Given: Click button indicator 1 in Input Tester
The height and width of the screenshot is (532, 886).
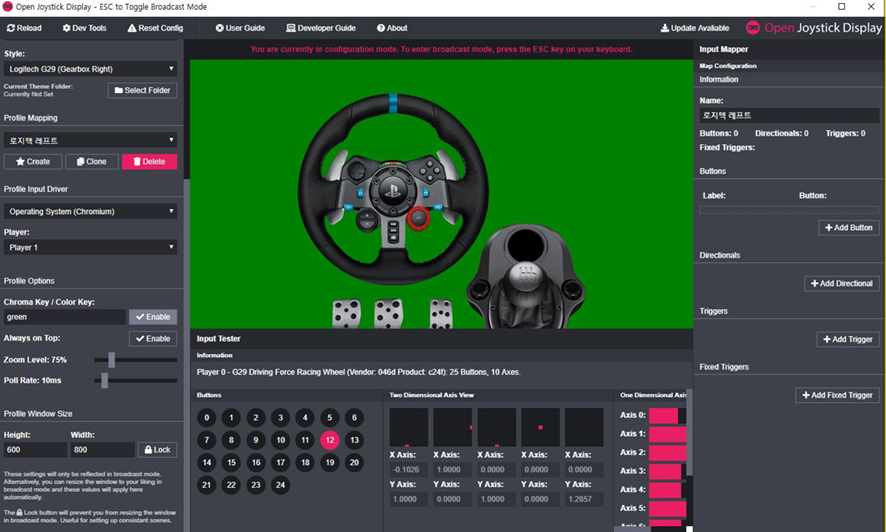Looking at the screenshot, I should [231, 418].
